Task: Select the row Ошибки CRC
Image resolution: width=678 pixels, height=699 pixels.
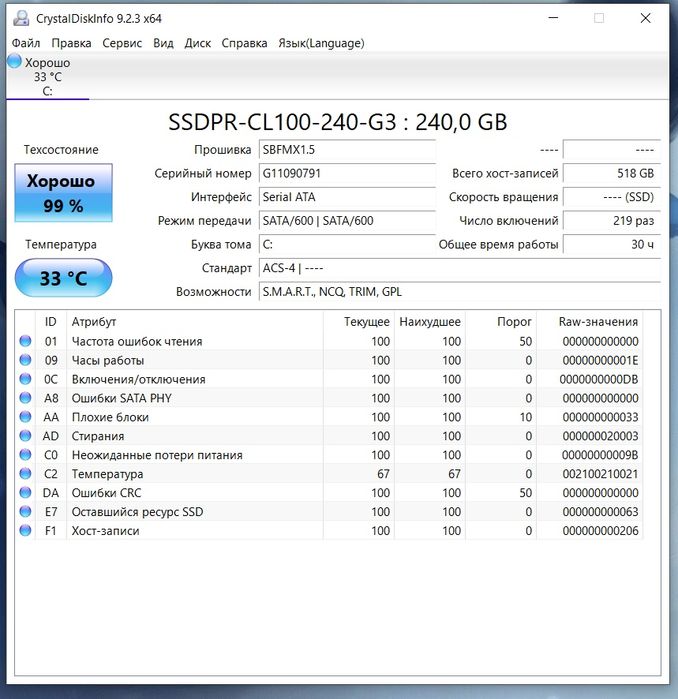Action: [329, 493]
